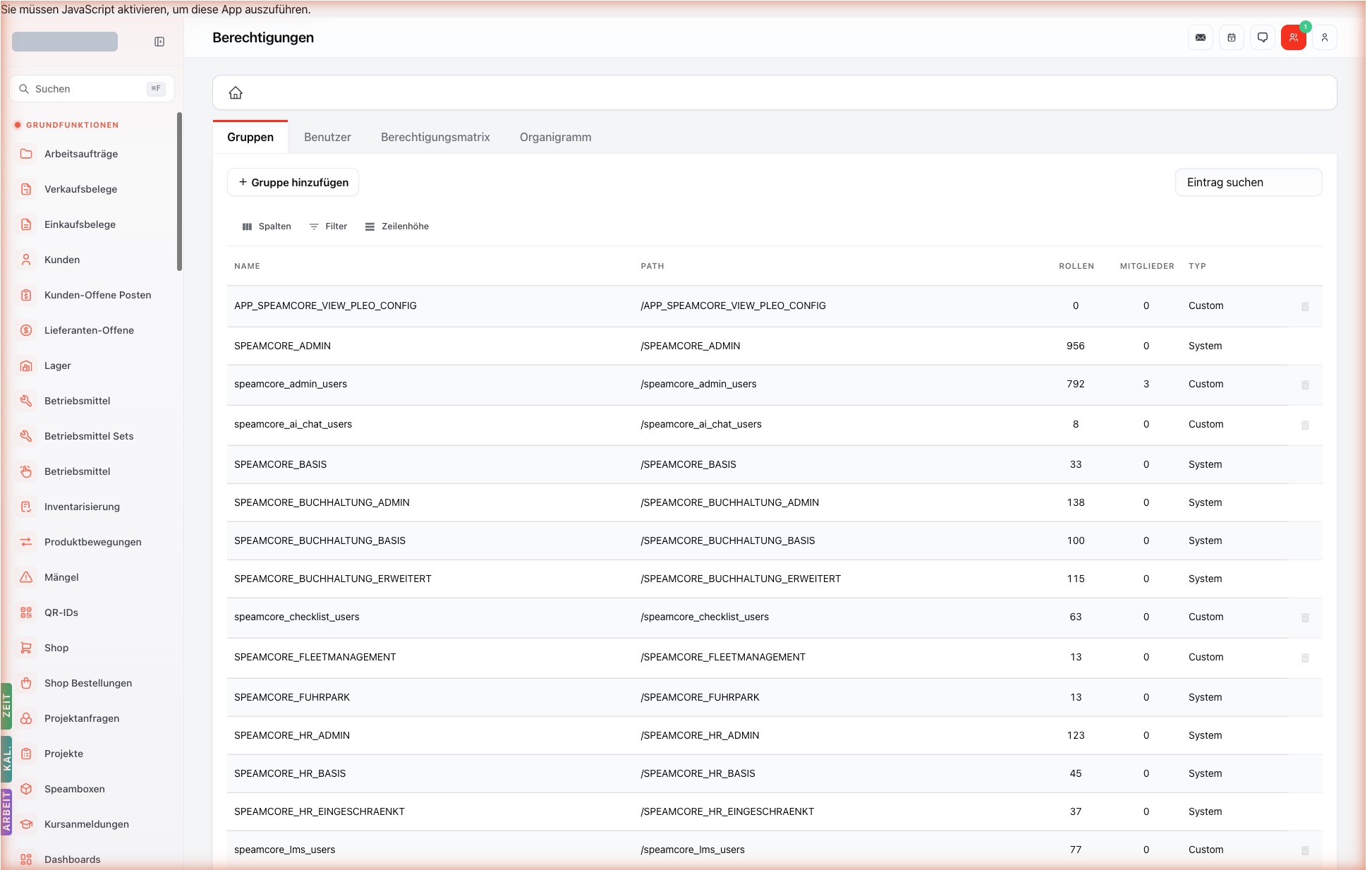The height and width of the screenshot is (870, 1372).
Task: Open QR-IDs icon in sidebar
Action: (x=26, y=612)
